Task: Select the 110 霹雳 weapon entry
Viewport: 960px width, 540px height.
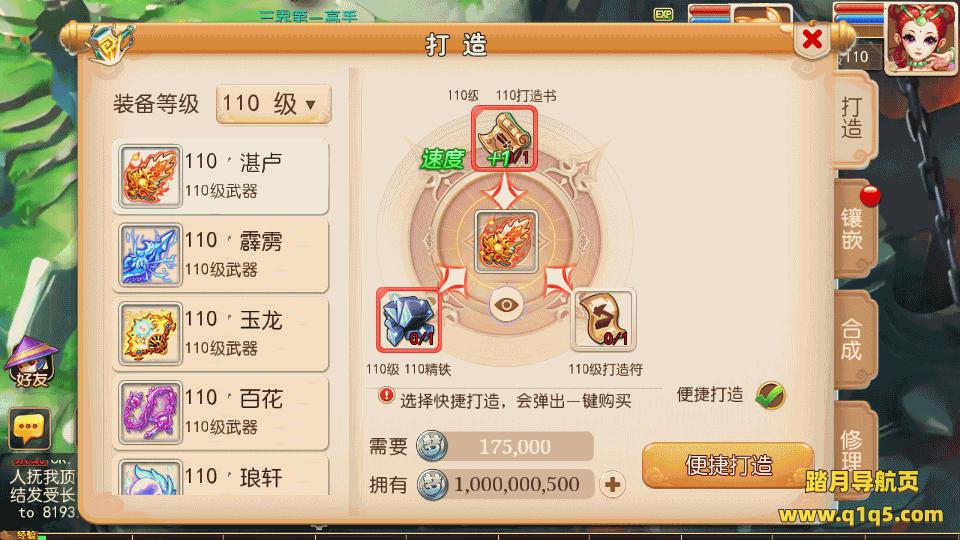Action: coord(220,255)
